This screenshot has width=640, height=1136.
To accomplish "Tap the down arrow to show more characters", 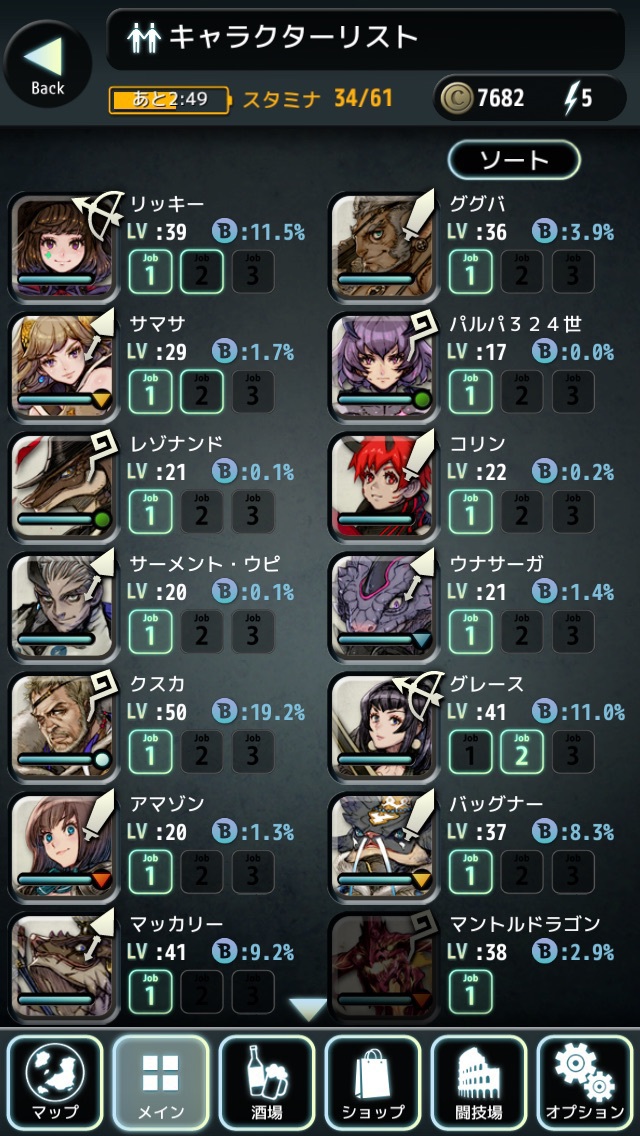I will pos(307,1008).
